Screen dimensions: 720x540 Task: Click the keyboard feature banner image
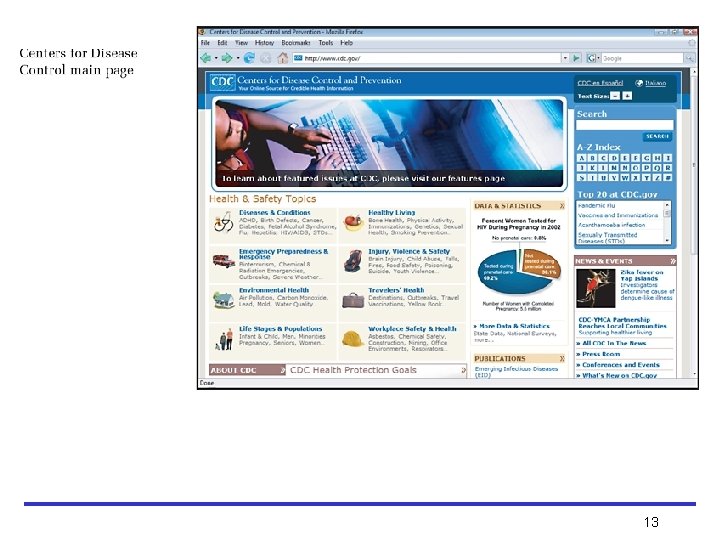389,143
